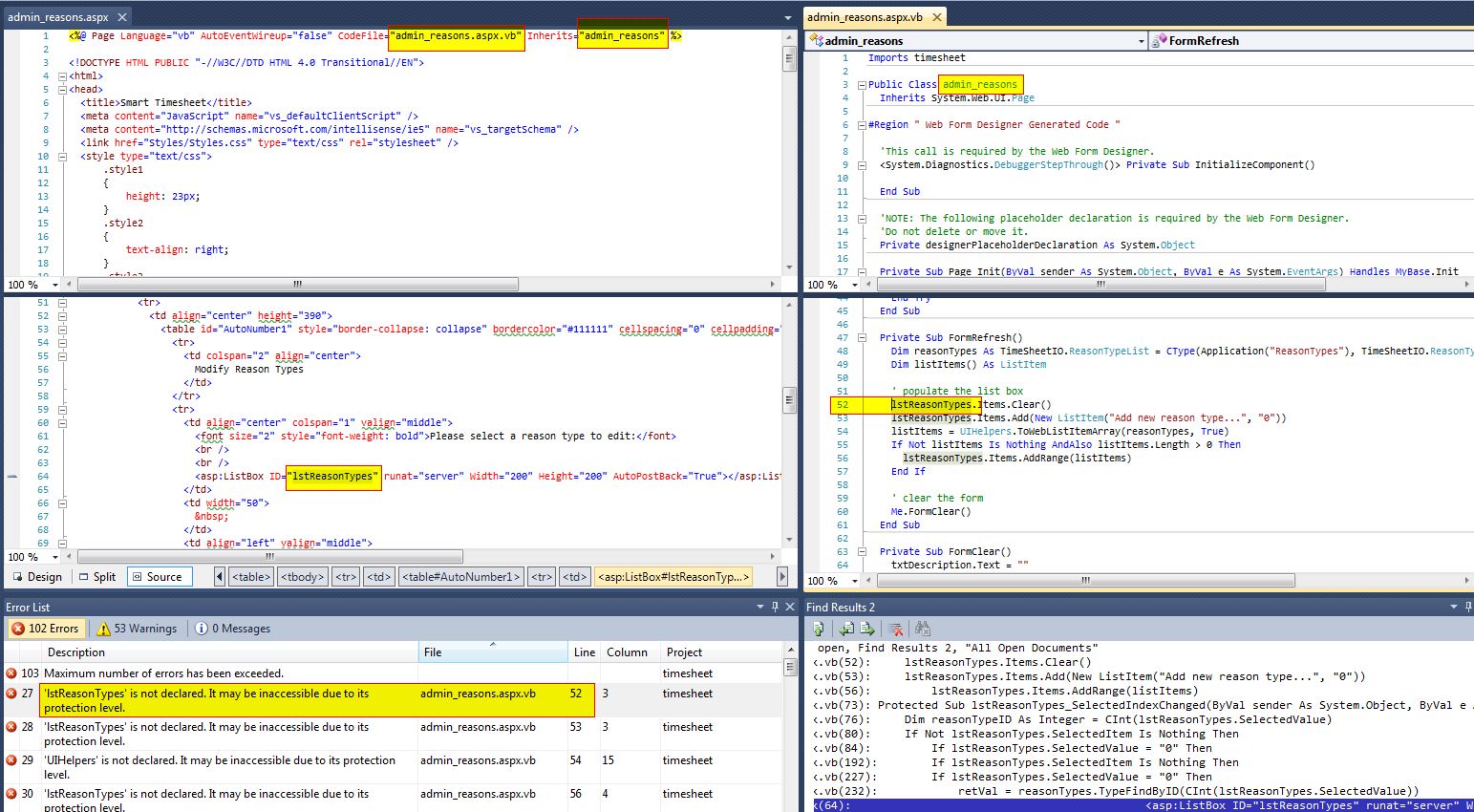Screen dimensions: 1474x812
Task: Pin the Error List panel
Action: click(775, 607)
